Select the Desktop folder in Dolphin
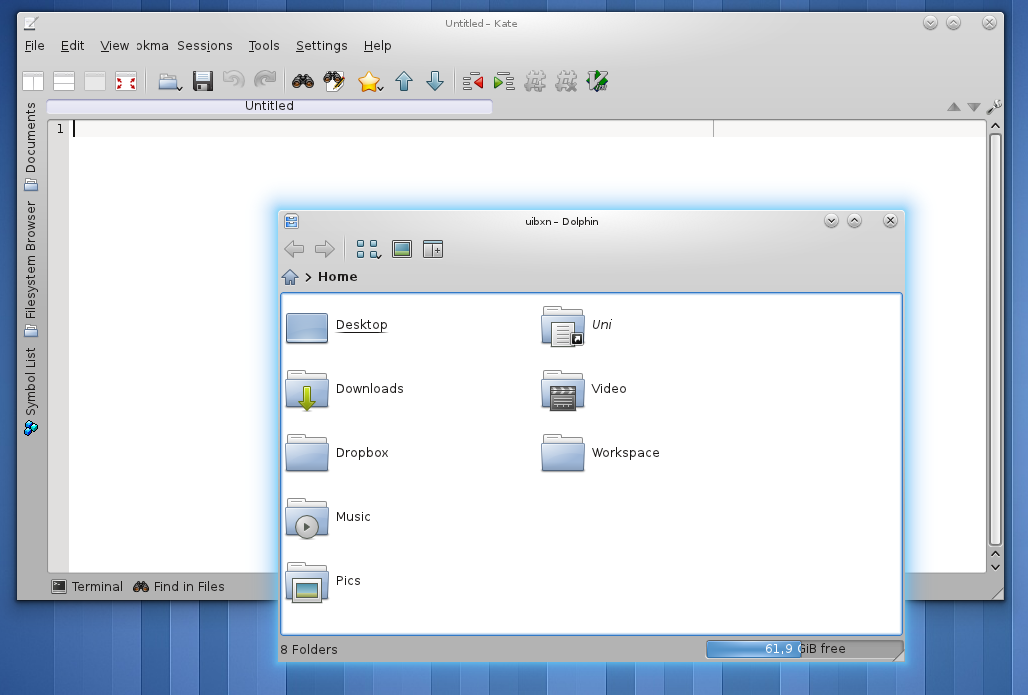The width and height of the screenshot is (1028, 695). click(337, 325)
